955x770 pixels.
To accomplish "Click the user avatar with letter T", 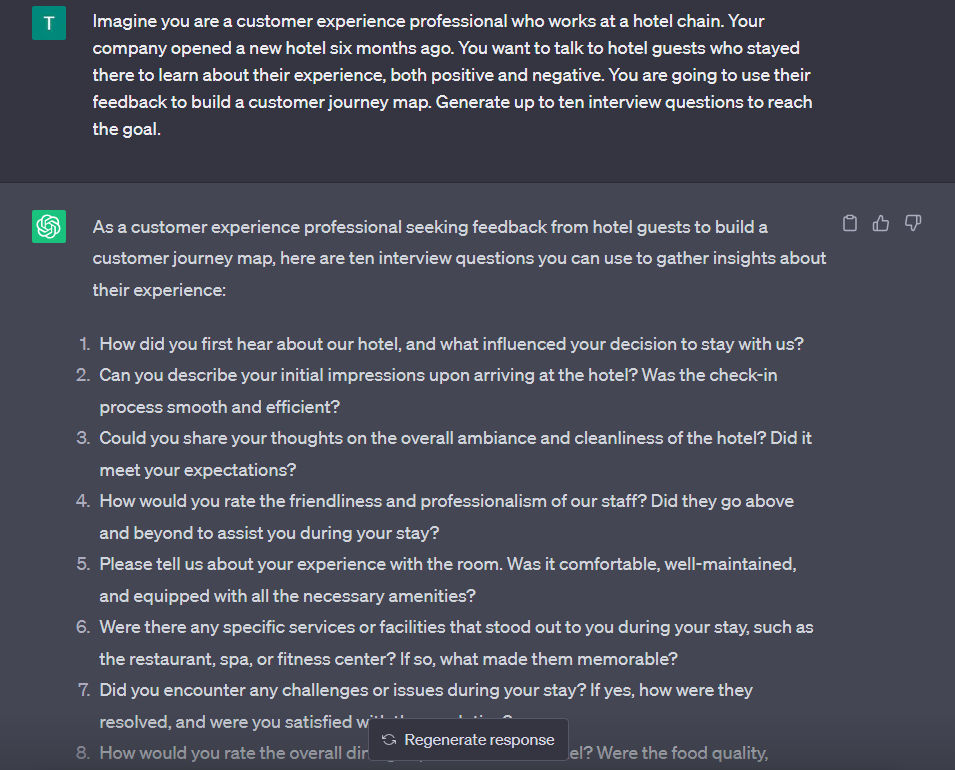I will pos(49,23).
